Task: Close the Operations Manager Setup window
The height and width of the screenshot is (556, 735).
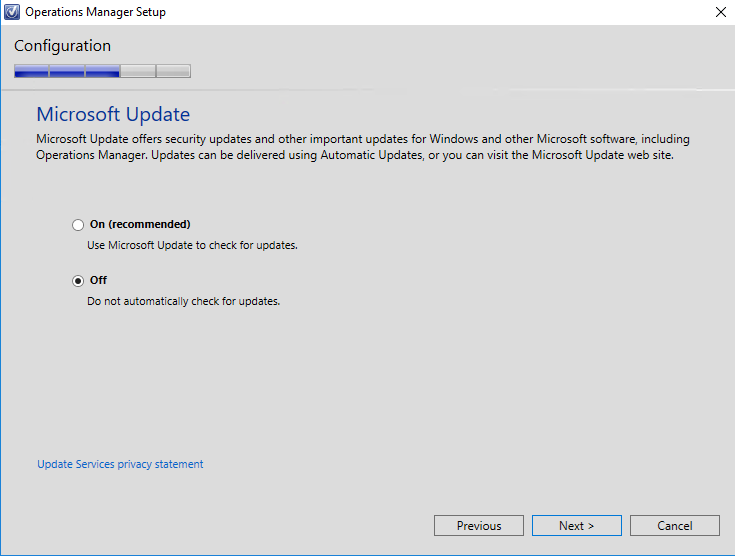Action: [x=720, y=12]
